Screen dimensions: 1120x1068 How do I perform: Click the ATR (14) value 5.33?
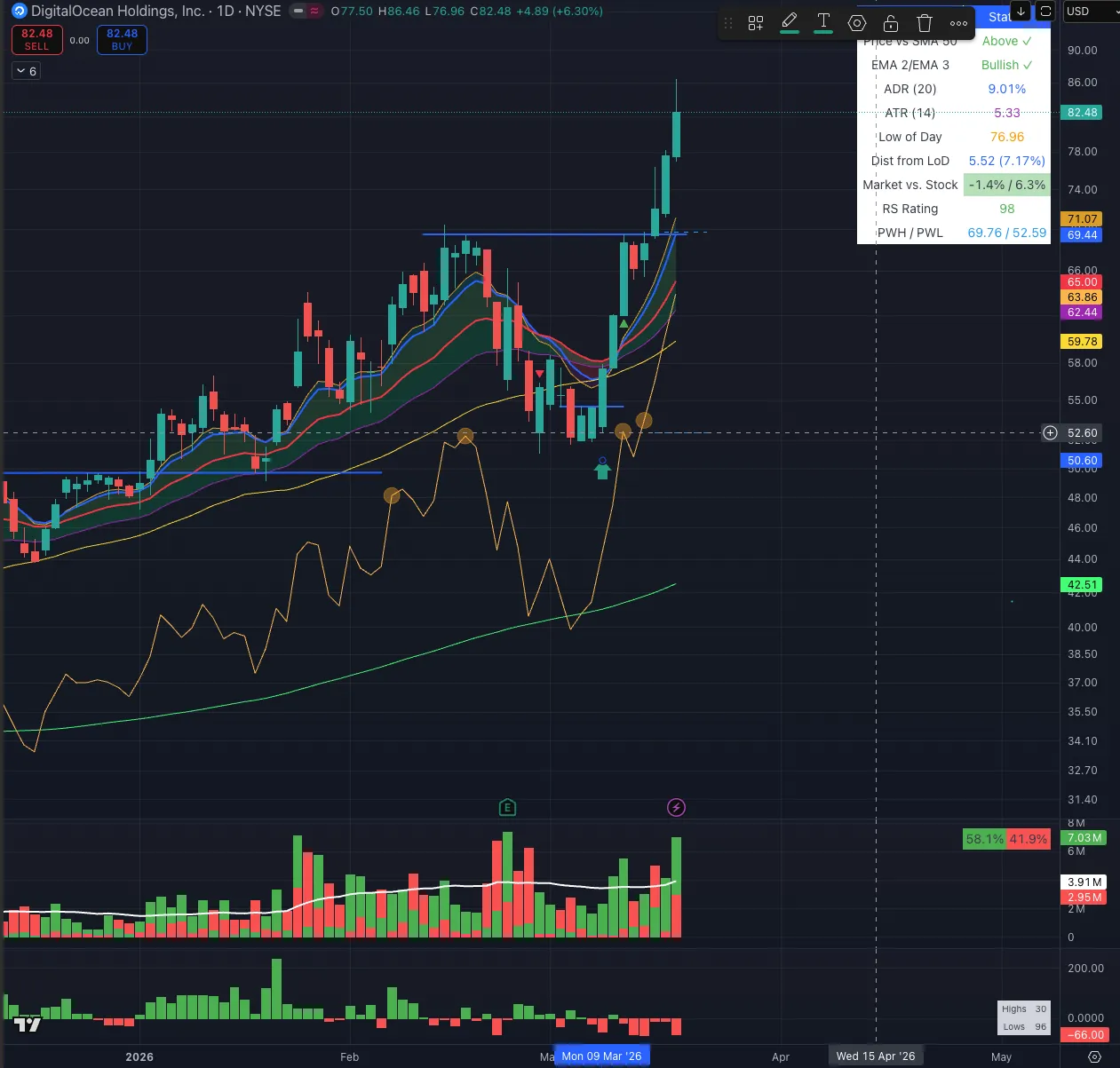click(1006, 113)
